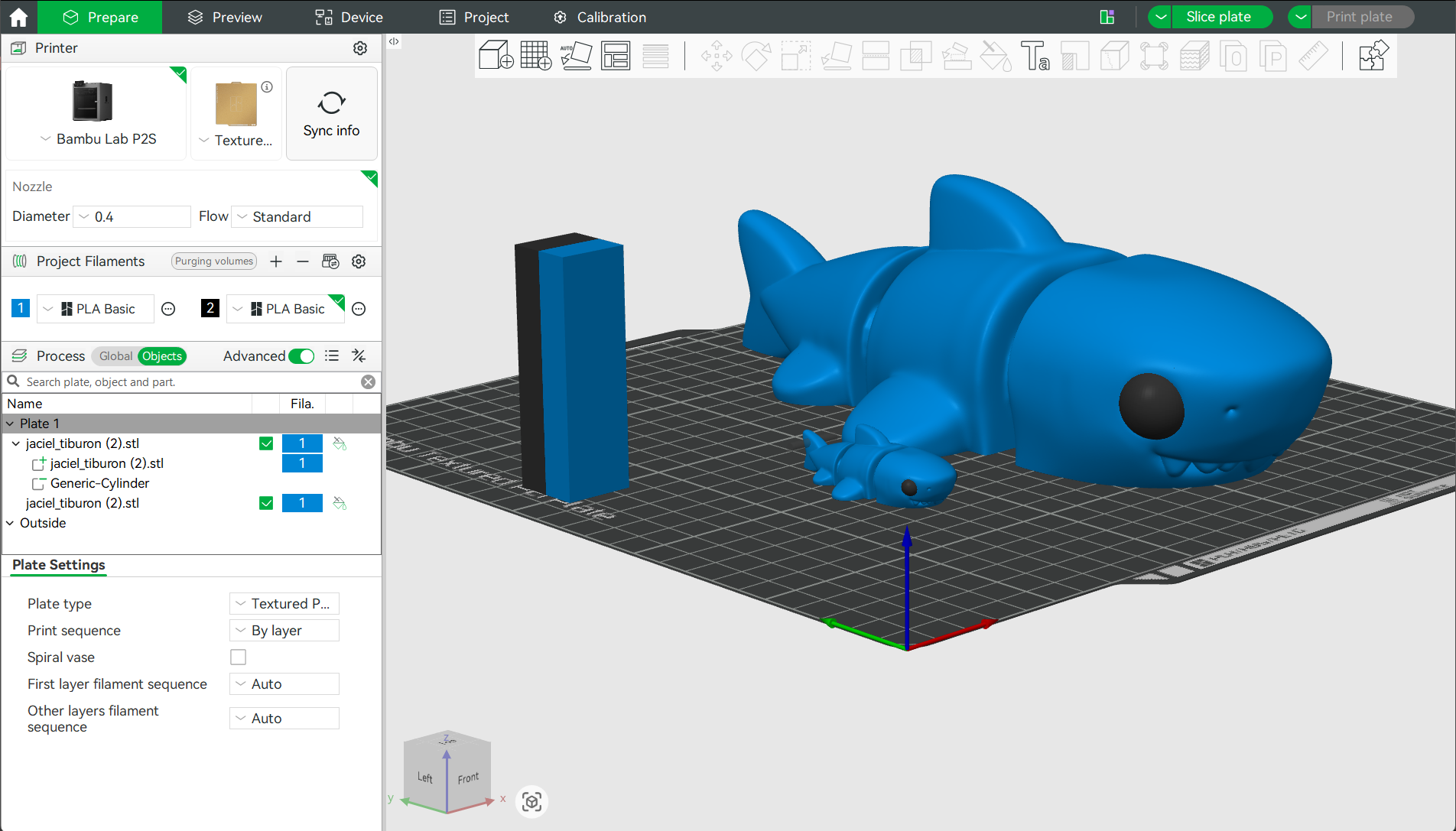Select the Measure ruler tool
Viewport: 1456px width, 831px height.
(1313, 56)
